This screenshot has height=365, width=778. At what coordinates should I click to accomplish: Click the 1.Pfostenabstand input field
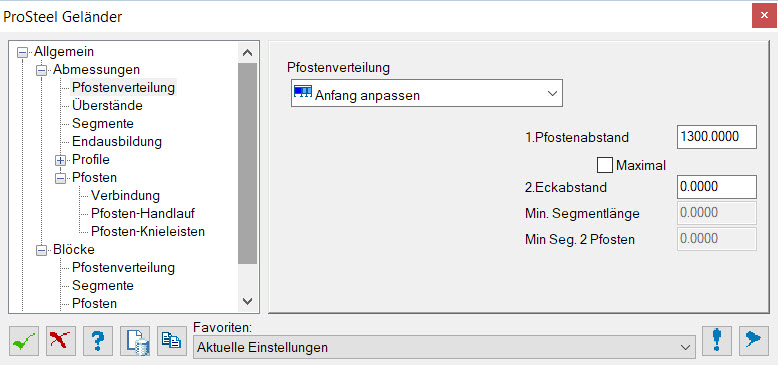click(716, 137)
